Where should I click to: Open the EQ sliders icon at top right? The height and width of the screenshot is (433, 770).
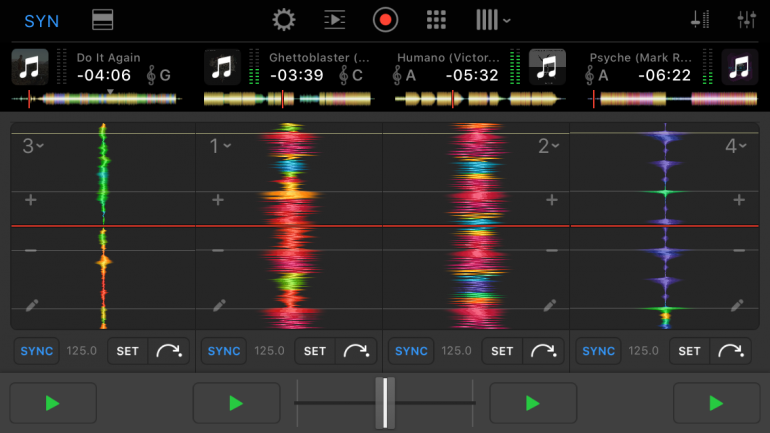point(746,20)
